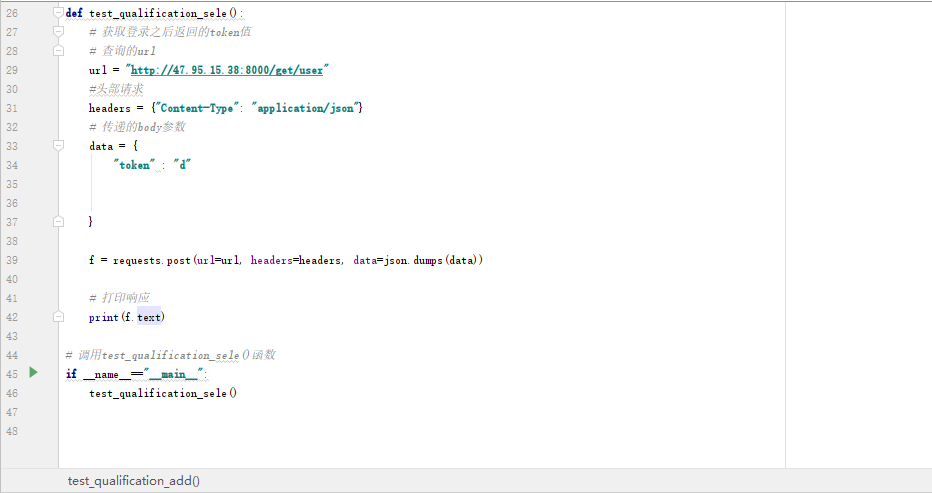Viewport: 932px width, 493px height.
Task: Click "__main__" string in the if statement
Action: pyautogui.click(x=174, y=374)
